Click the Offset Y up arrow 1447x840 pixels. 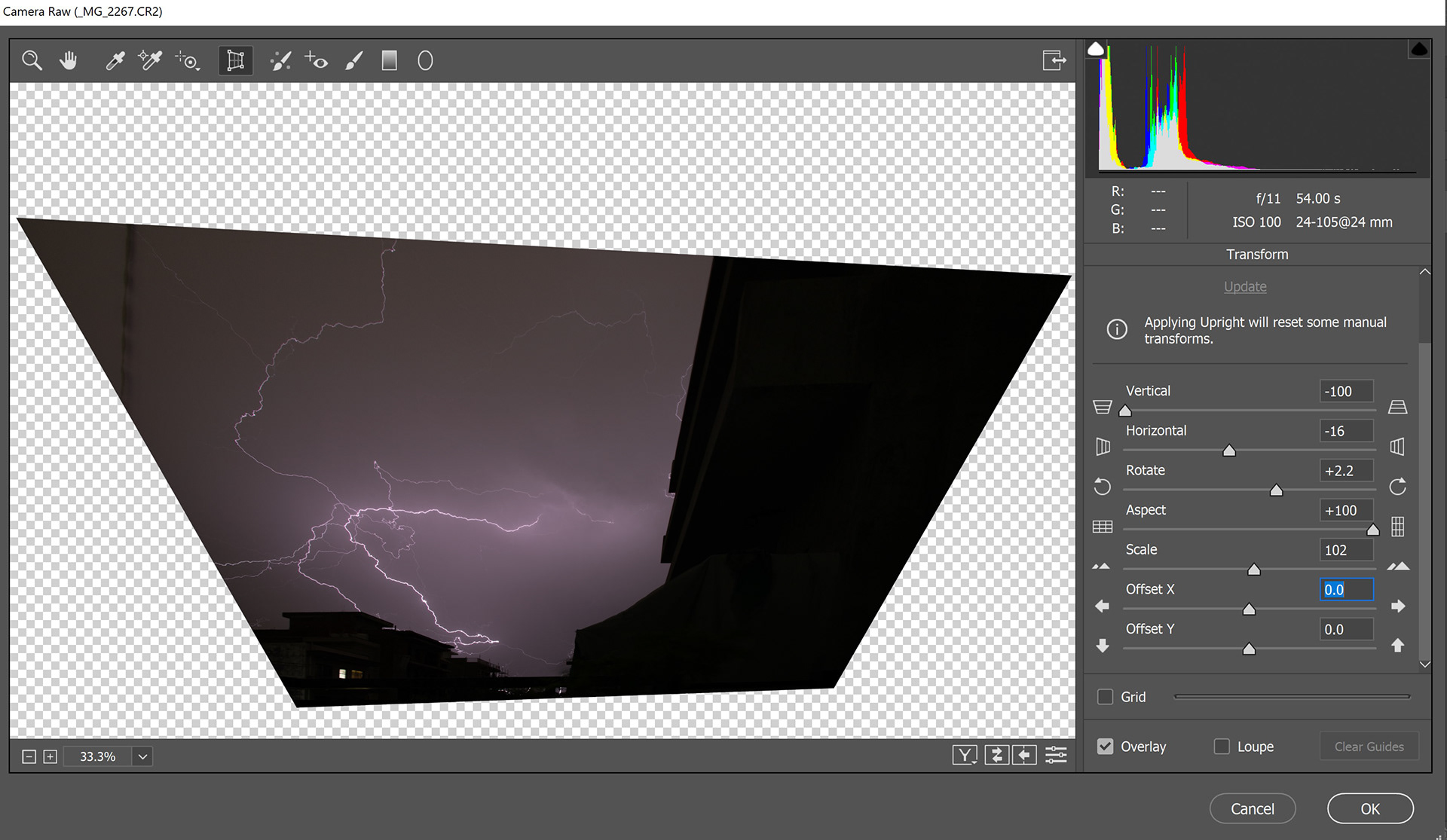click(1398, 646)
